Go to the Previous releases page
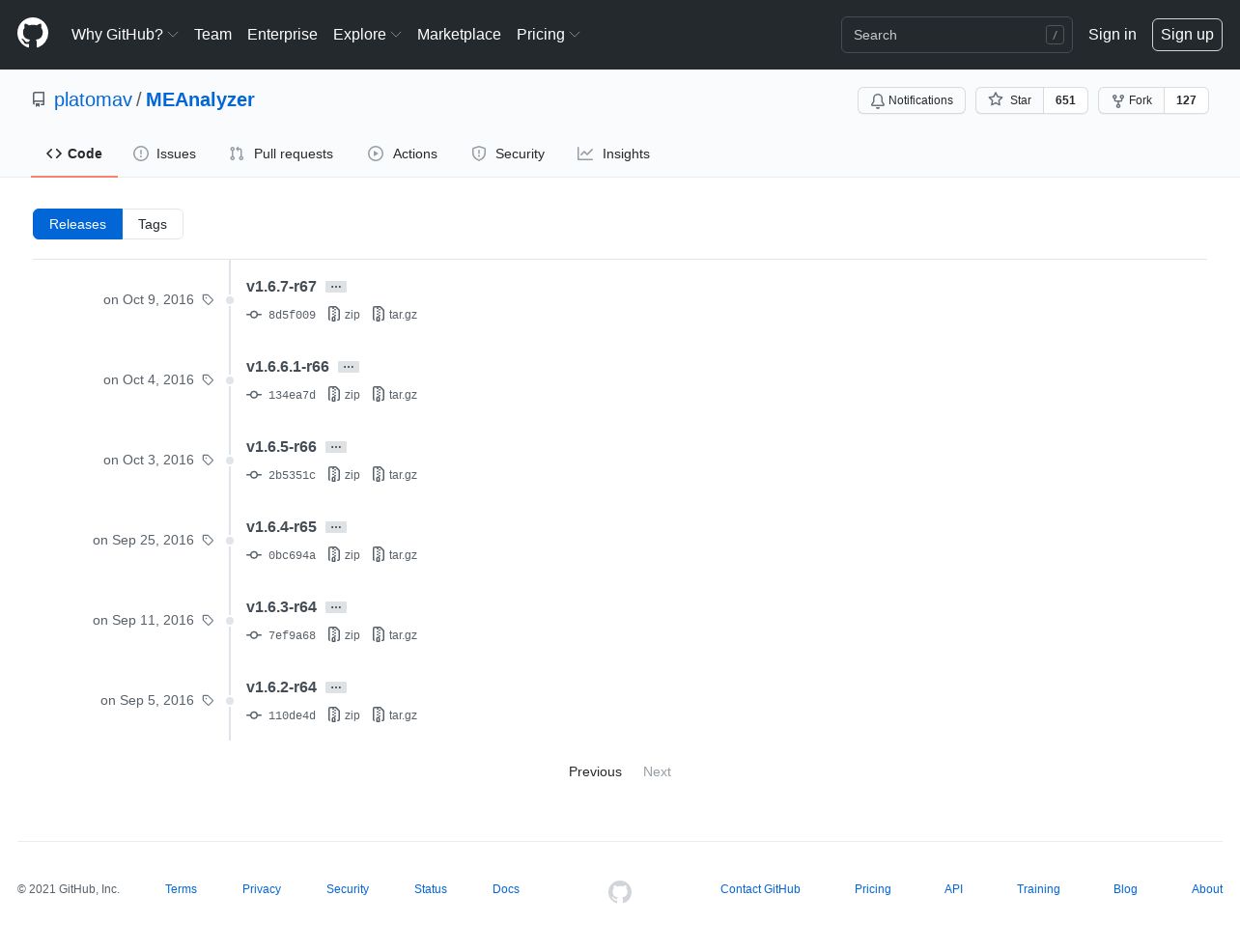This screenshot has height=952, width=1240. click(595, 771)
